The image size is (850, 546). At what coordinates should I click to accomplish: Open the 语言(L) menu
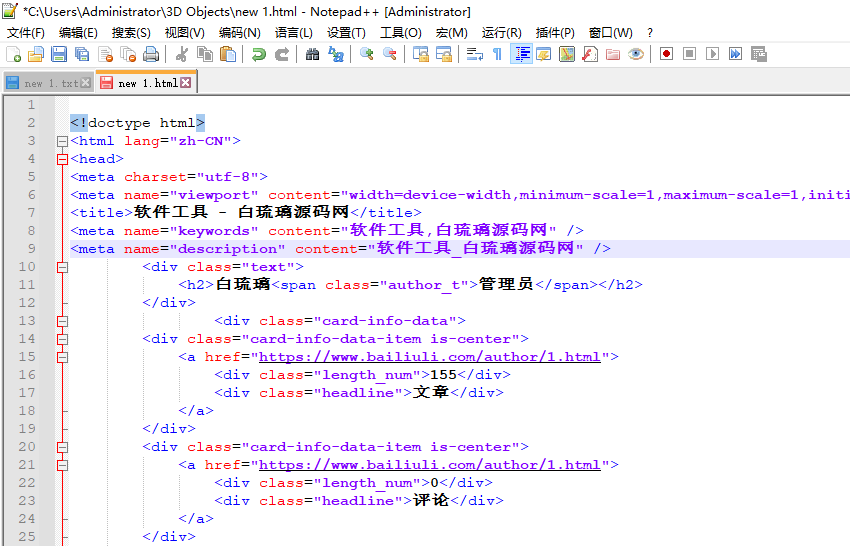coord(293,33)
